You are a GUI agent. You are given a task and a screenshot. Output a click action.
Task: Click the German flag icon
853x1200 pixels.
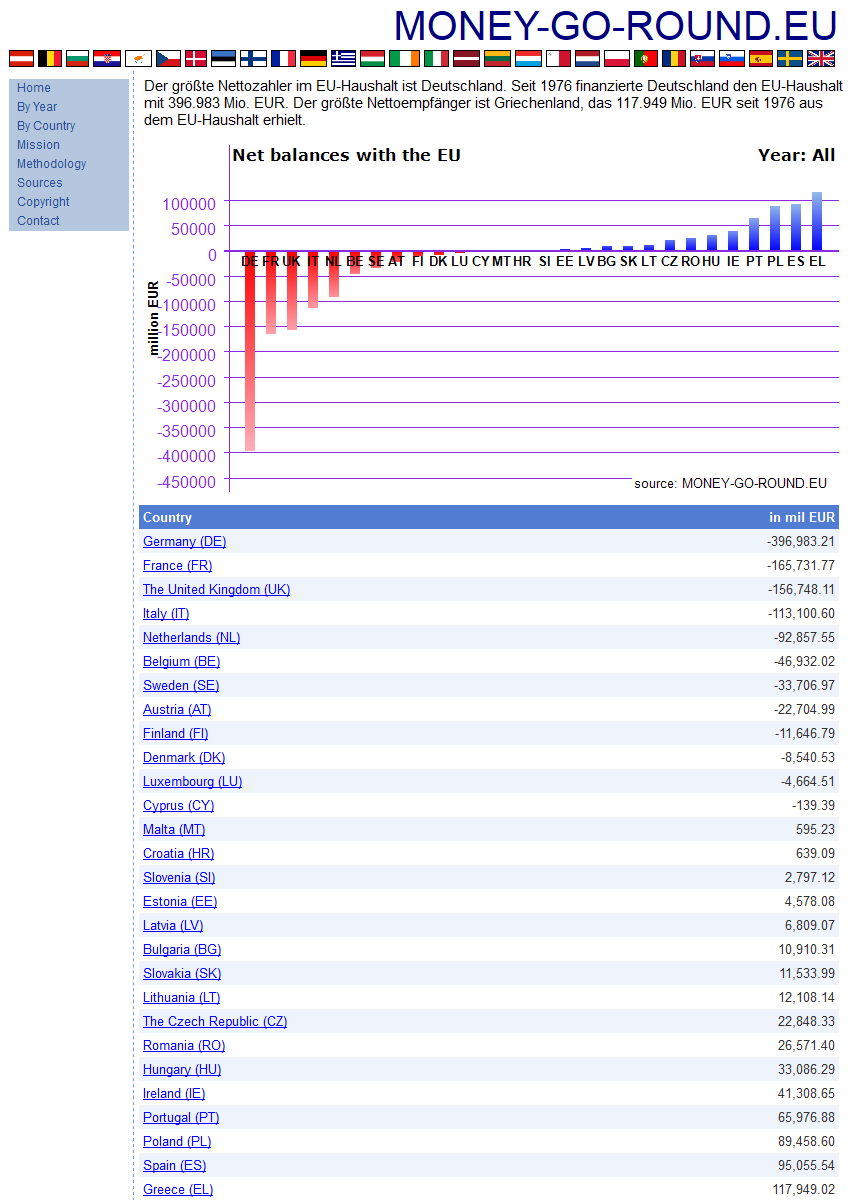(312, 59)
